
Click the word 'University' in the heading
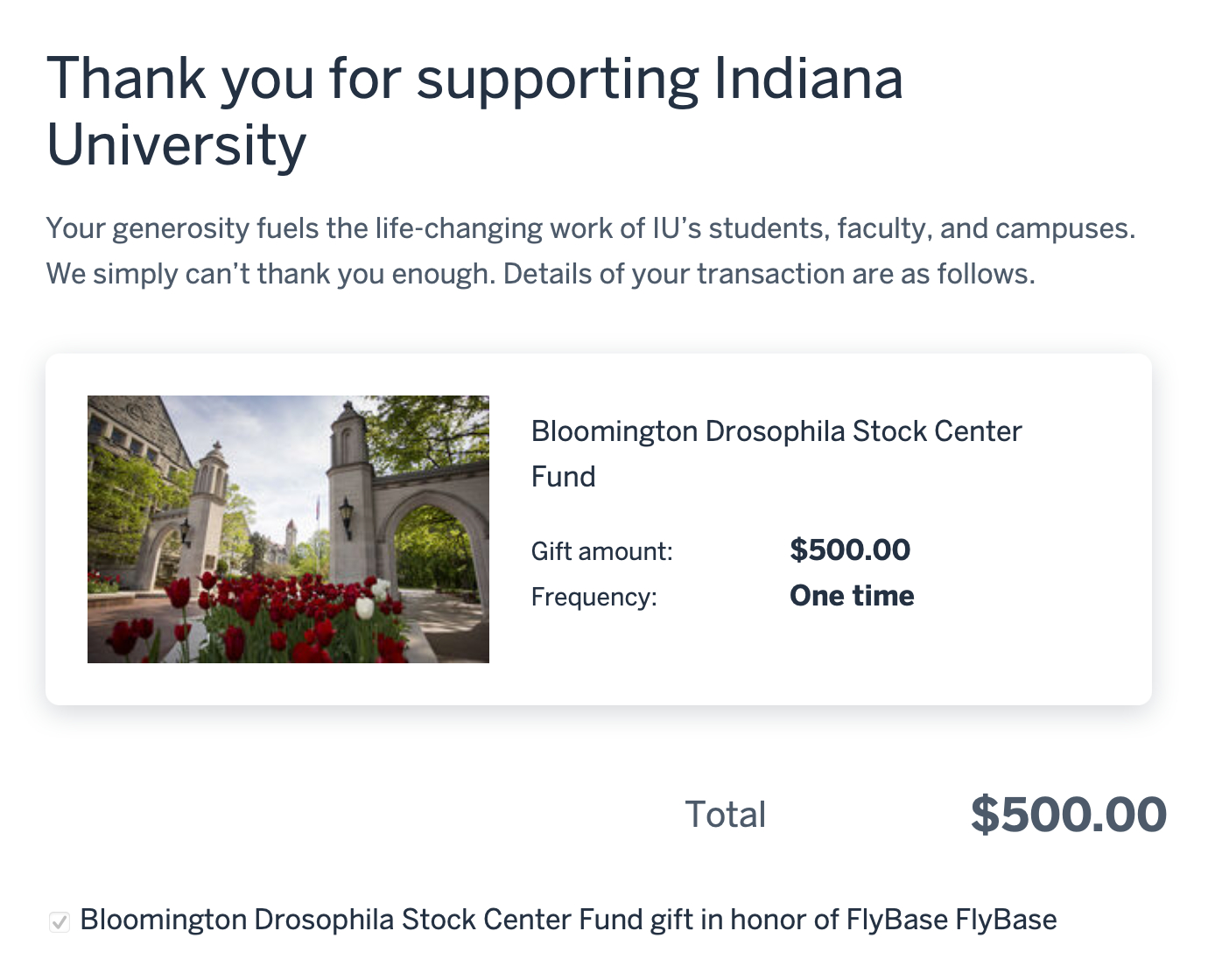click(x=177, y=145)
